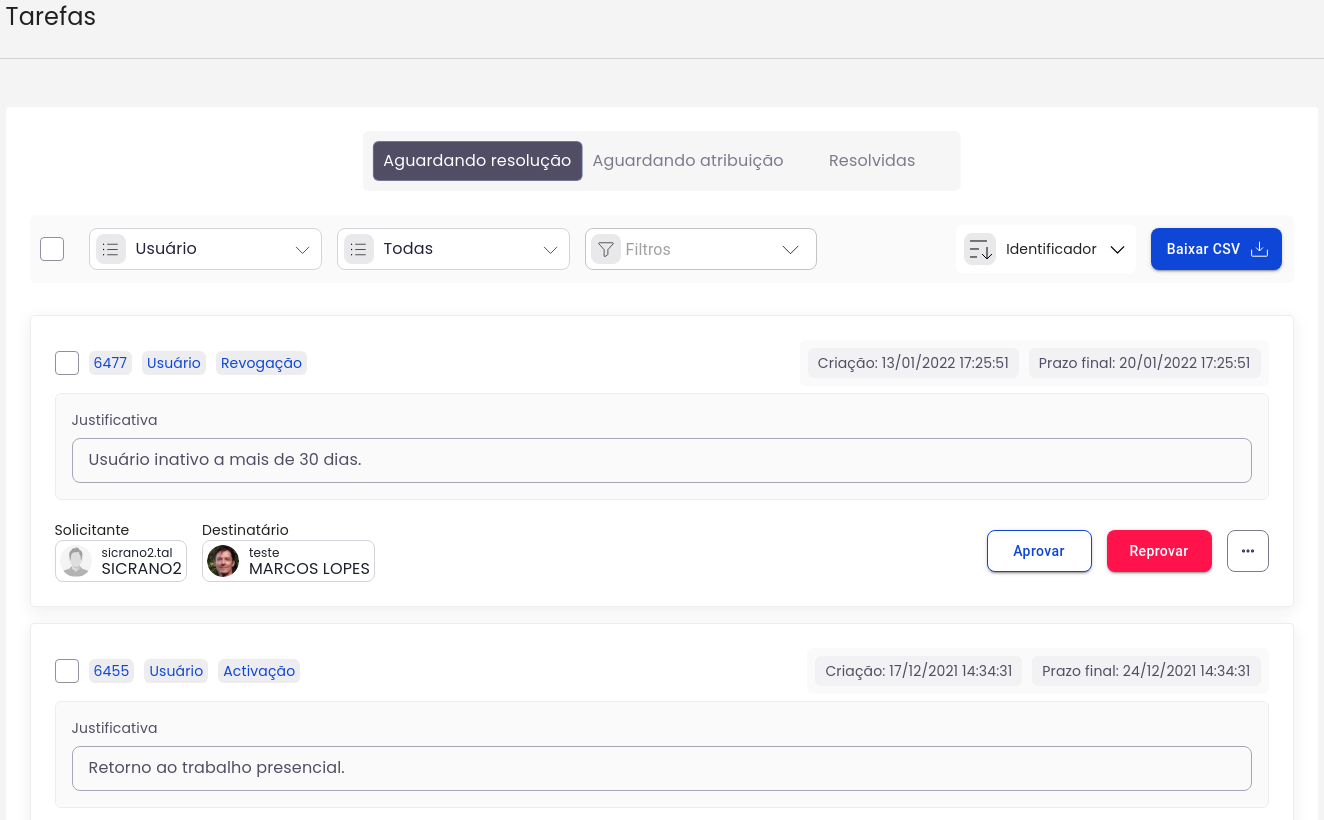Click the red Reprovar button
The width and height of the screenshot is (1324, 820).
(1158, 551)
